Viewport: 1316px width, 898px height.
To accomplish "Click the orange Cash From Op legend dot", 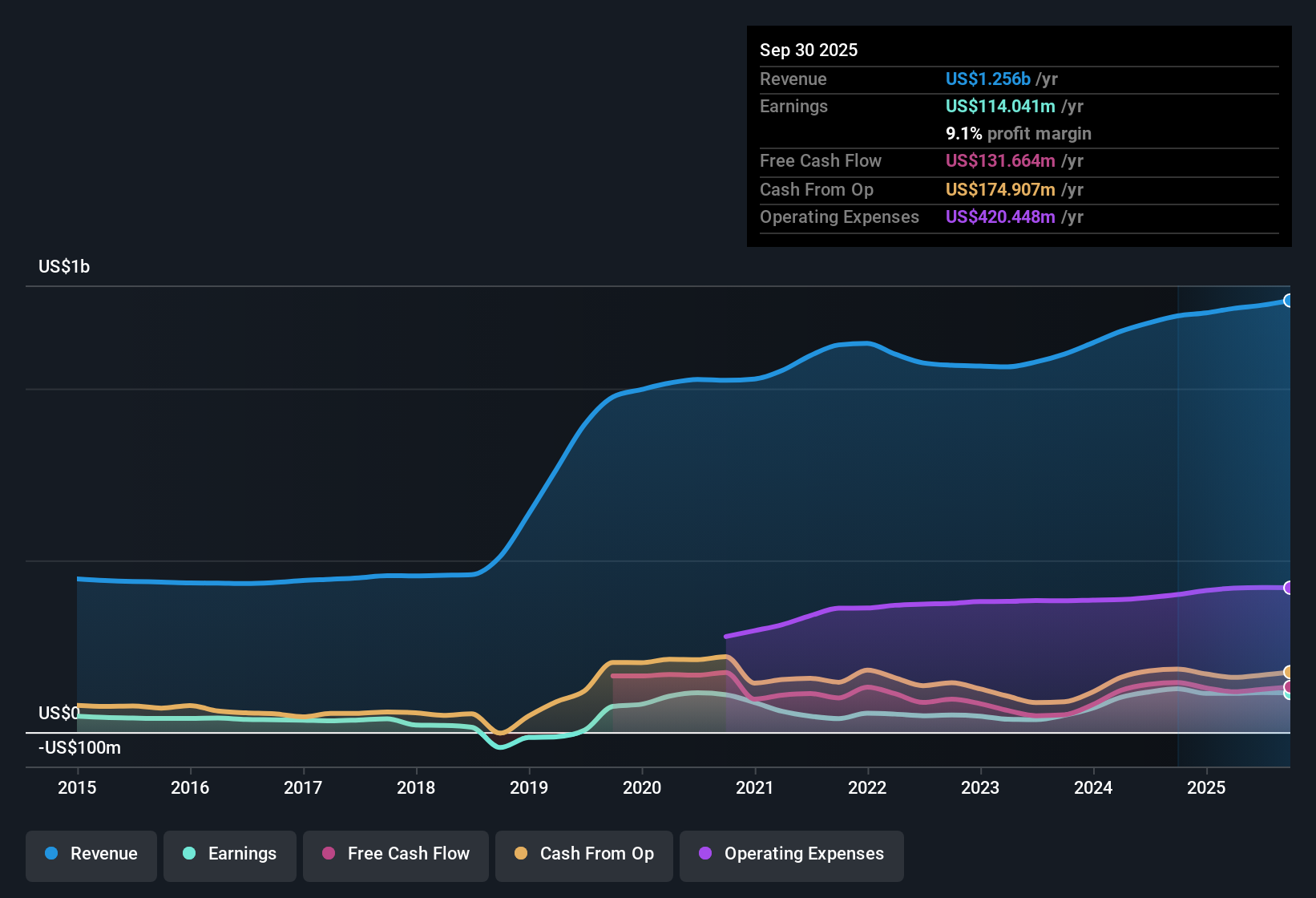I will [521, 853].
